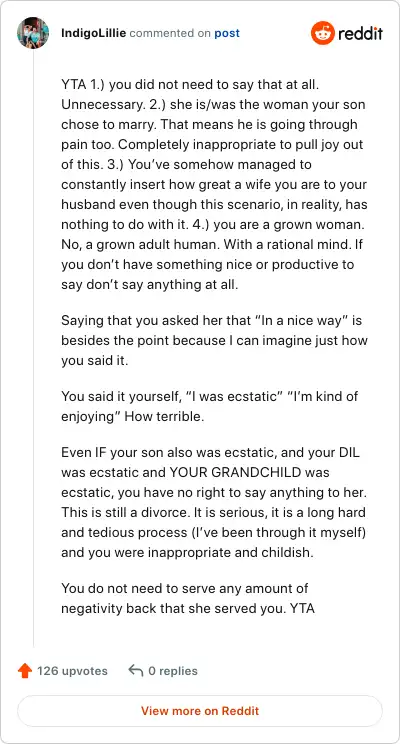Open the IndigoLillie username link
Screen dimensions: 400x744
point(93,33)
